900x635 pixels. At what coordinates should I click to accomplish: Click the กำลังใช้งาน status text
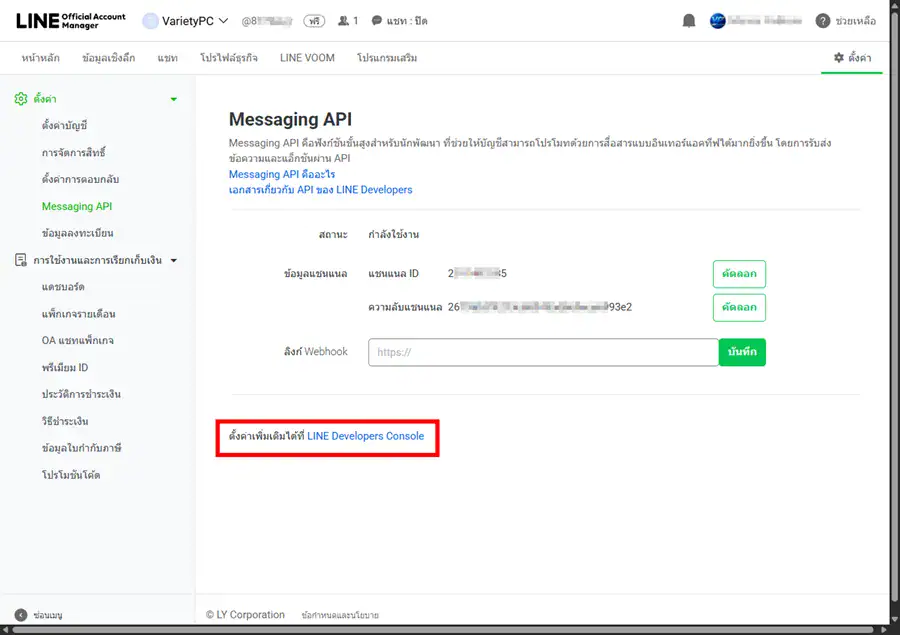pos(394,234)
